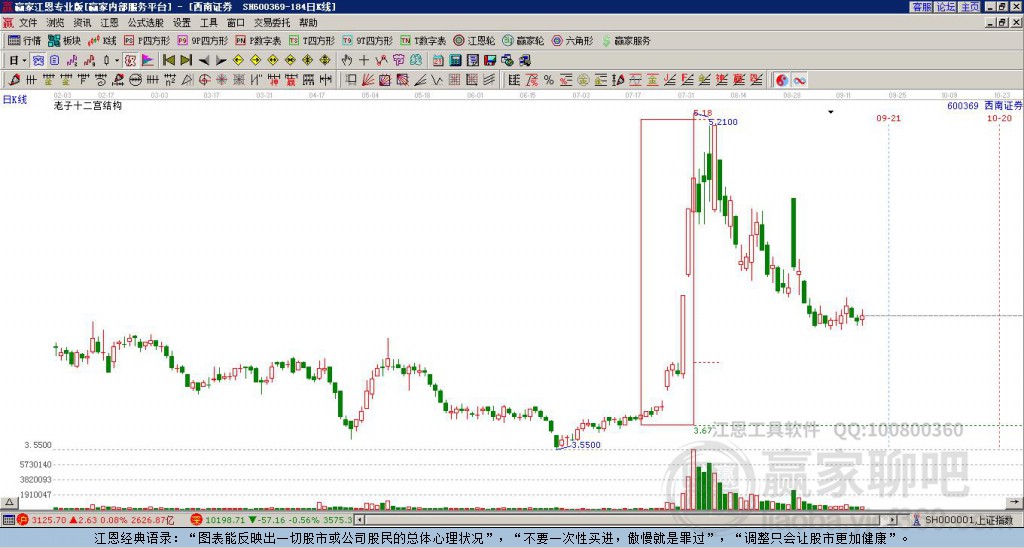
Task: Select the circle with horizontal line tool
Action: [136, 80]
